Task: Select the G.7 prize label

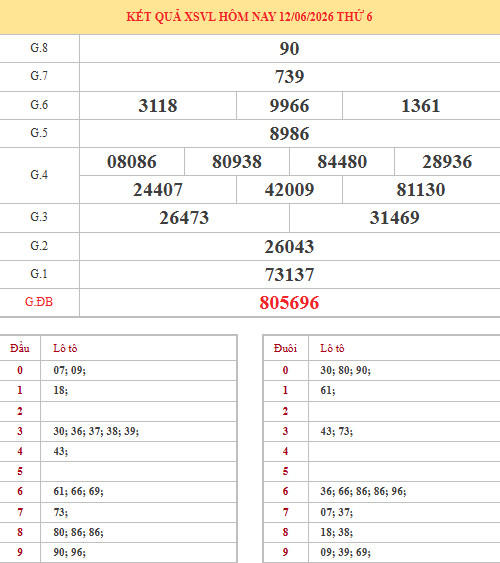Action: (39, 76)
